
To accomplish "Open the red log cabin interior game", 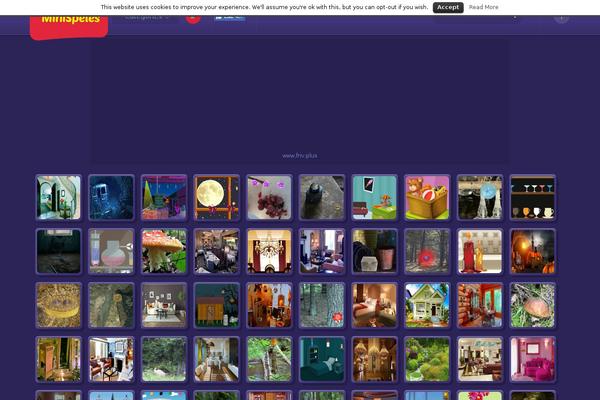I will click(x=480, y=305).
